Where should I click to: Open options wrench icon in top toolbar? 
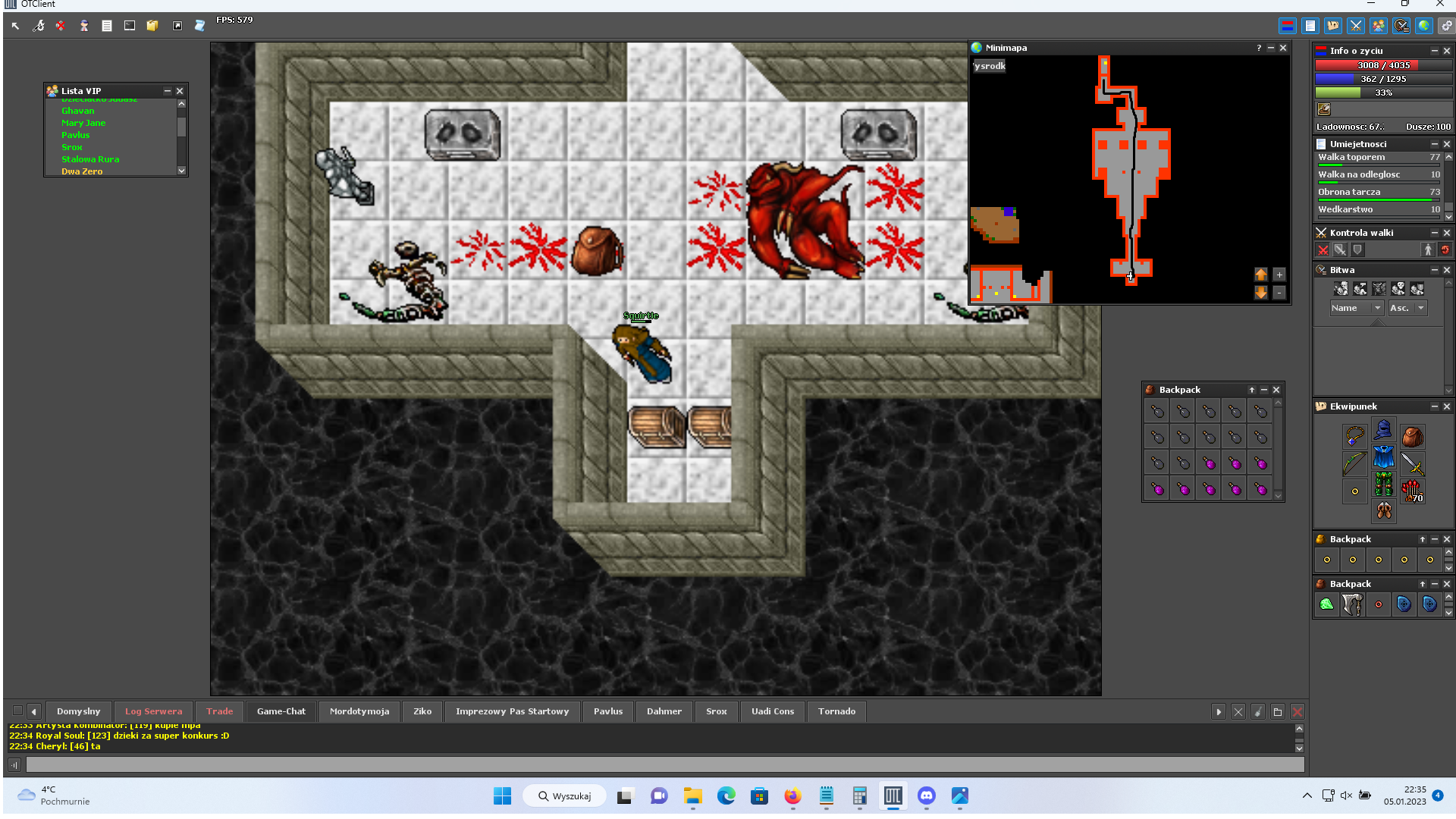(x=39, y=26)
